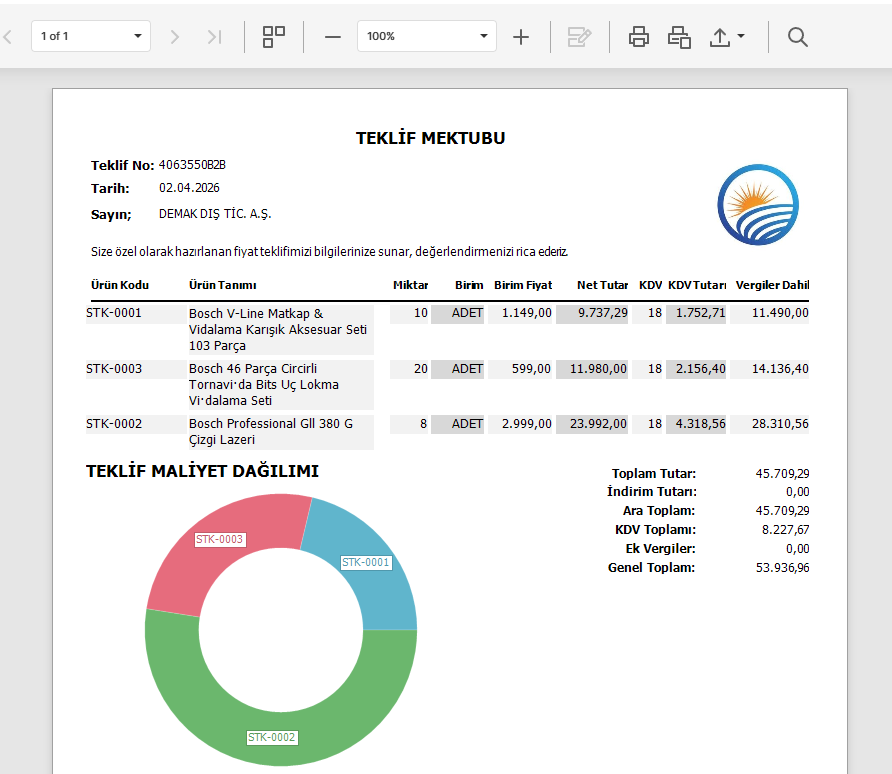Jump to the last page
This screenshot has height=774, width=892.
[x=214, y=37]
